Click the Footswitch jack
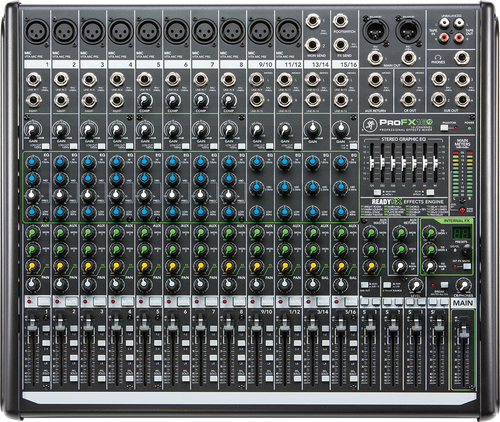The width and height of the screenshot is (500, 422). [x=340, y=21]
